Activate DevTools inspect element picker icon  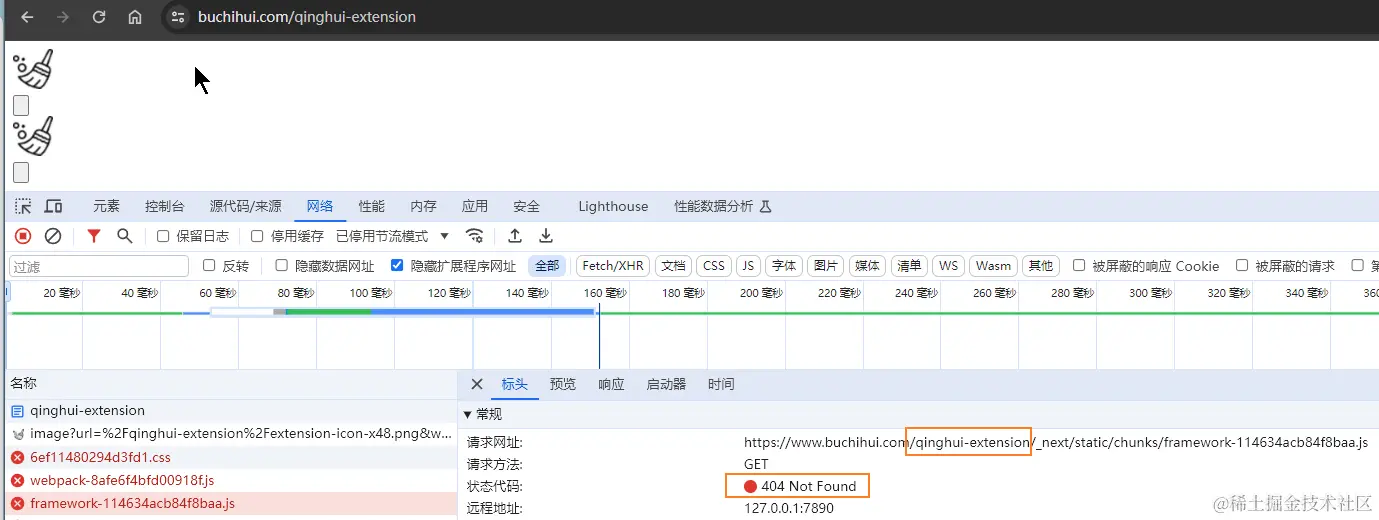tap(23, 206)
